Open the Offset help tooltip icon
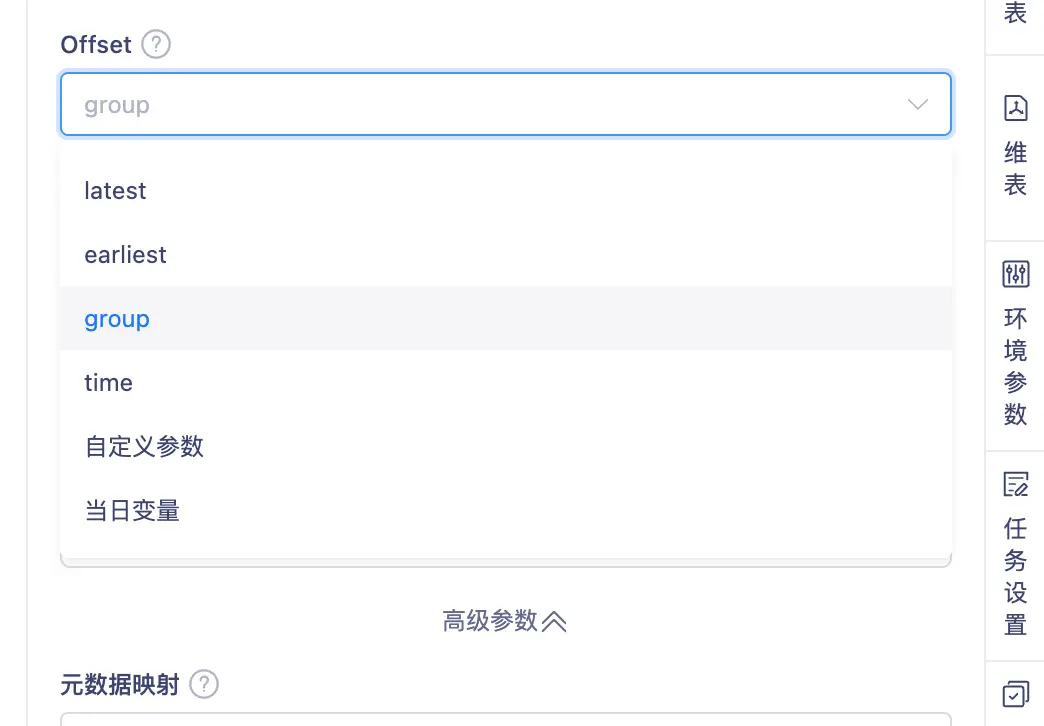Screen dimensions: 1044x726 [156, 44]
